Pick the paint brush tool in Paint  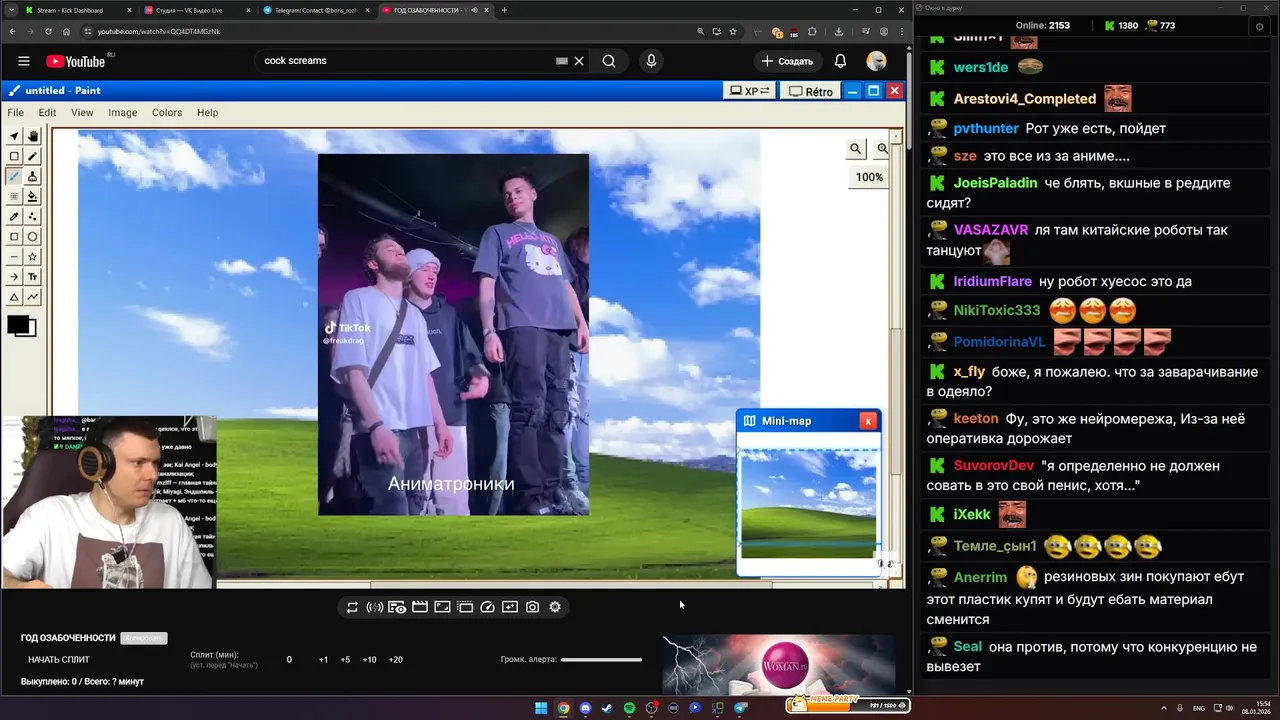pyautogui.click(x=33, y=176)
